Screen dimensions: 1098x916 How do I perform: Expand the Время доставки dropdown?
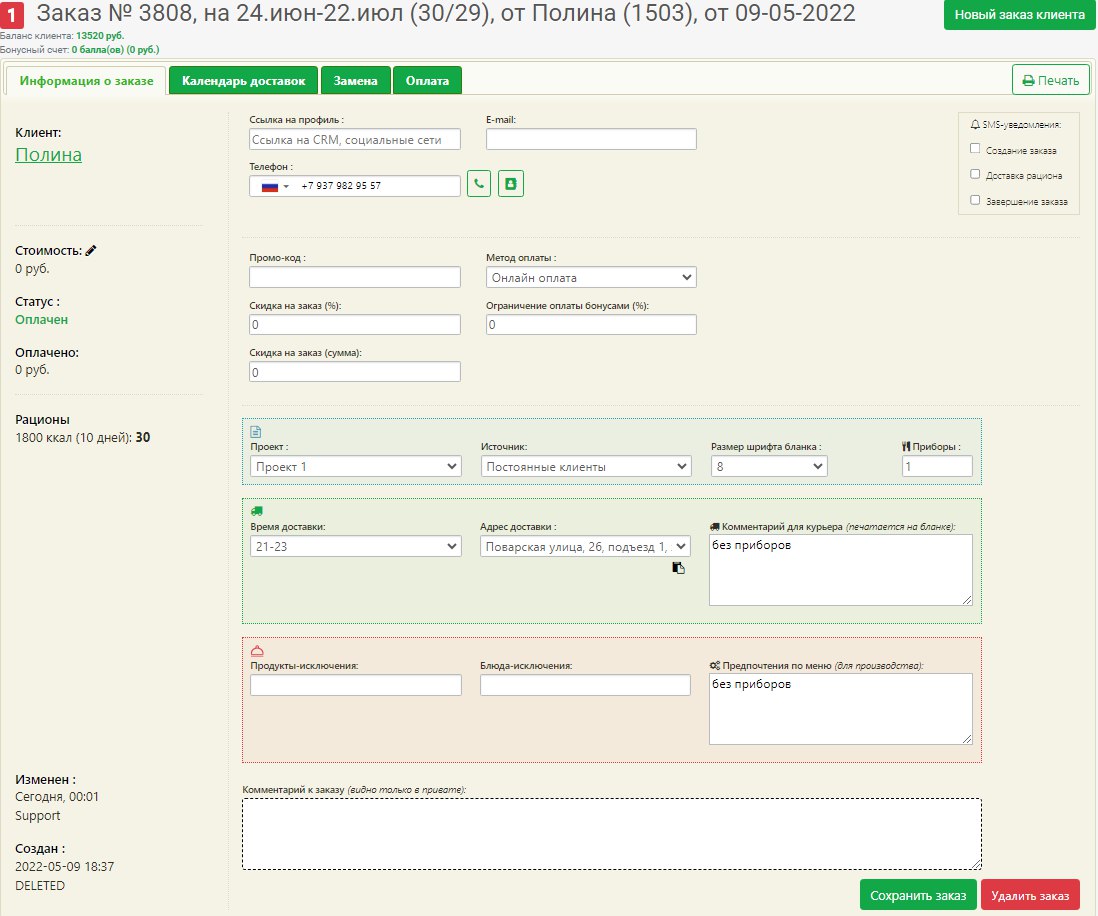click(x=355, y=546)
